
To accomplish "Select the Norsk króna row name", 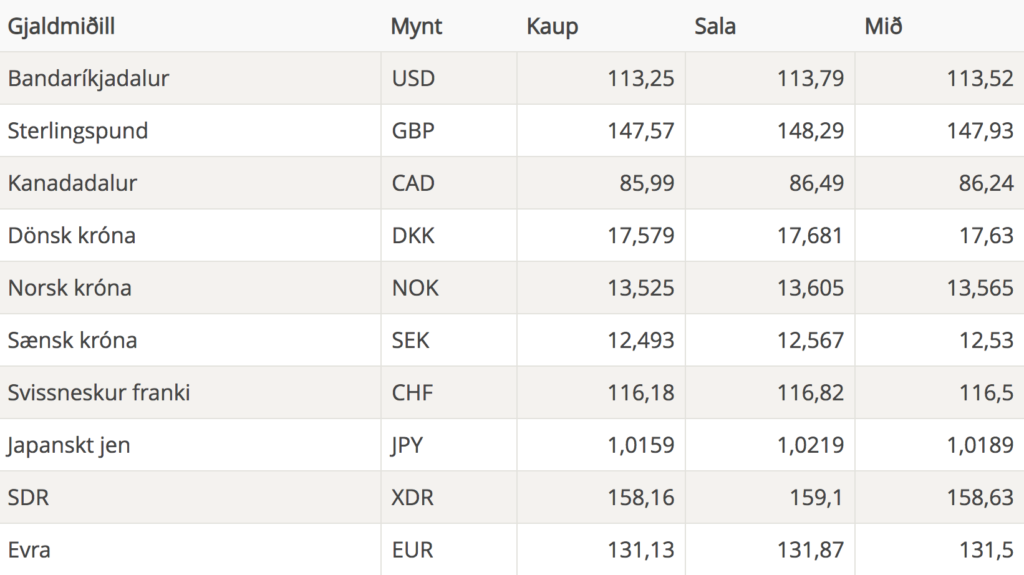I will 70,288.
